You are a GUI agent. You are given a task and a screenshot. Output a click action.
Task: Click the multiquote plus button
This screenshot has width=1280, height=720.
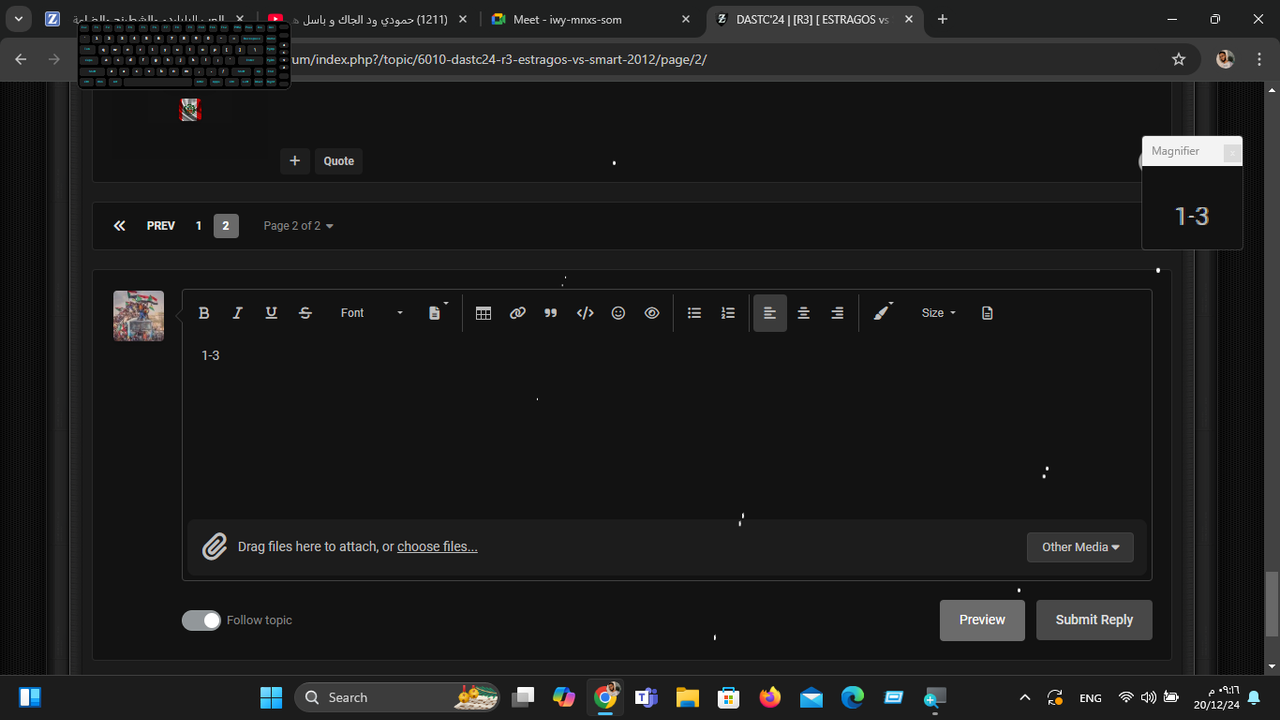coord(294,161)
